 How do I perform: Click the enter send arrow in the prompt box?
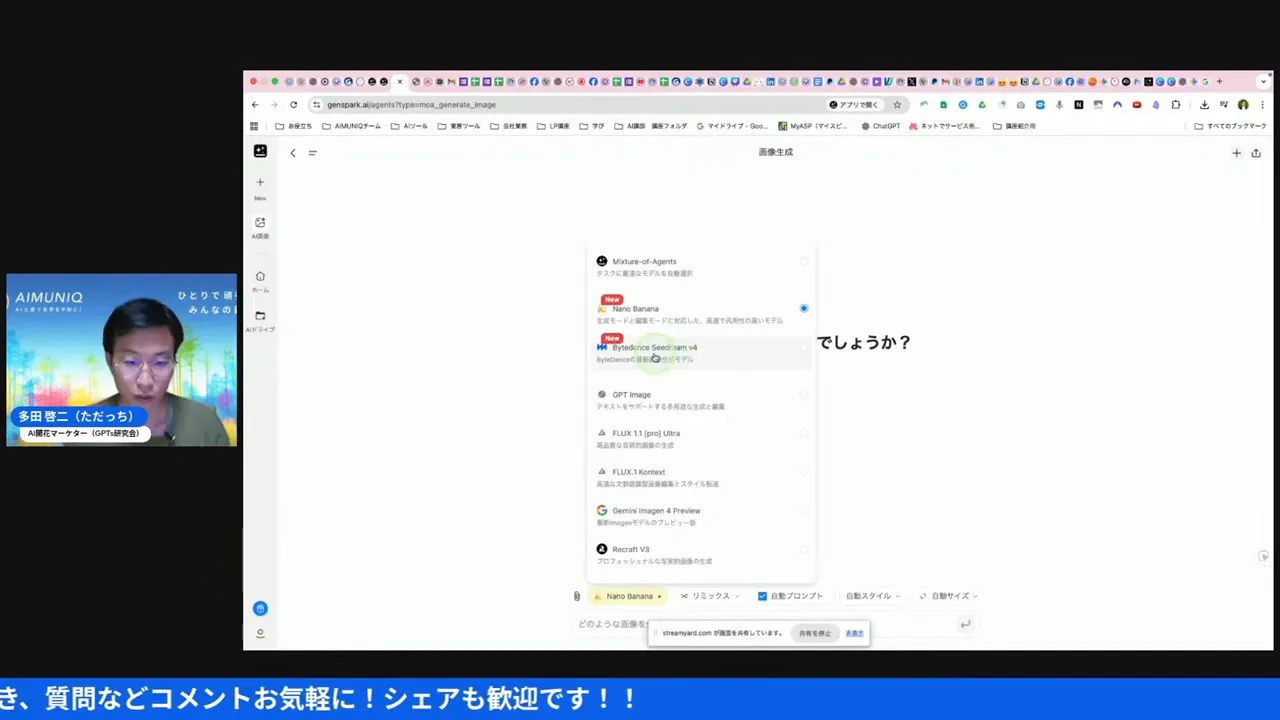pos(965,624)
